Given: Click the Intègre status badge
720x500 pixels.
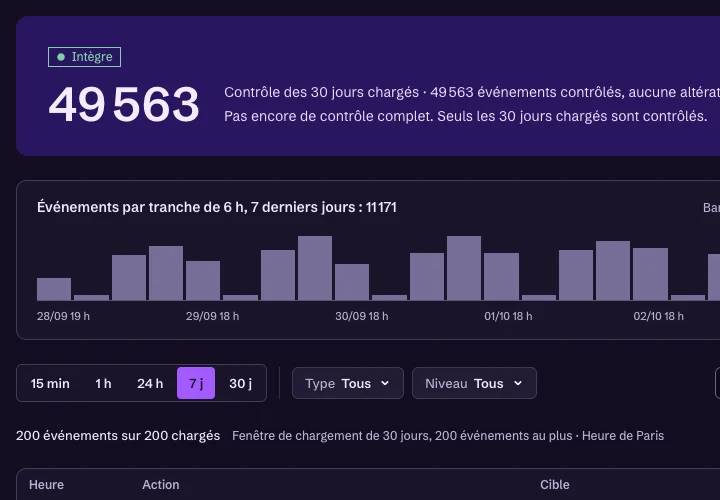Looking at the screenshot, I should click(x=84, y=57).
